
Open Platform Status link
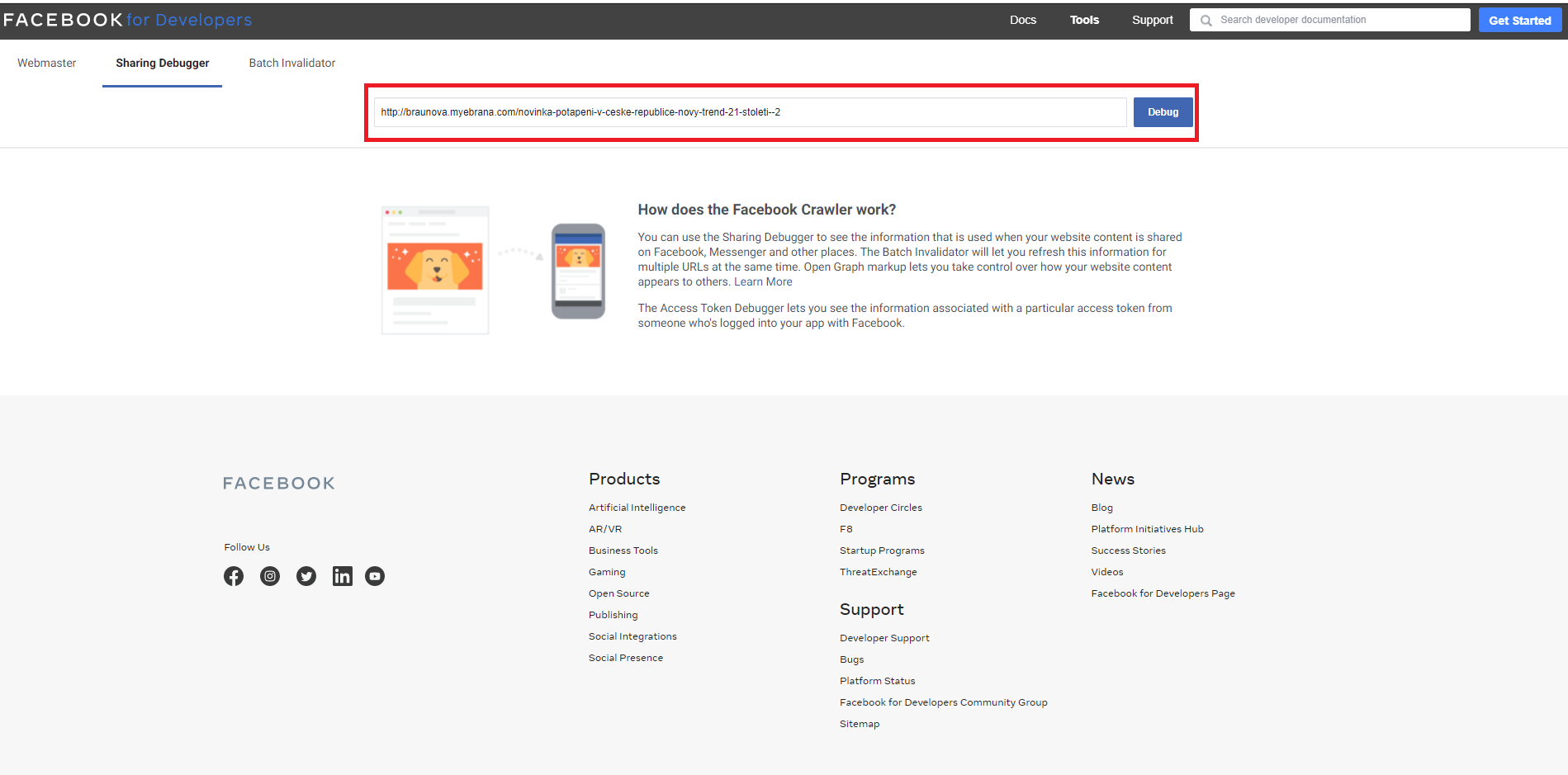[x=878, y=681]
